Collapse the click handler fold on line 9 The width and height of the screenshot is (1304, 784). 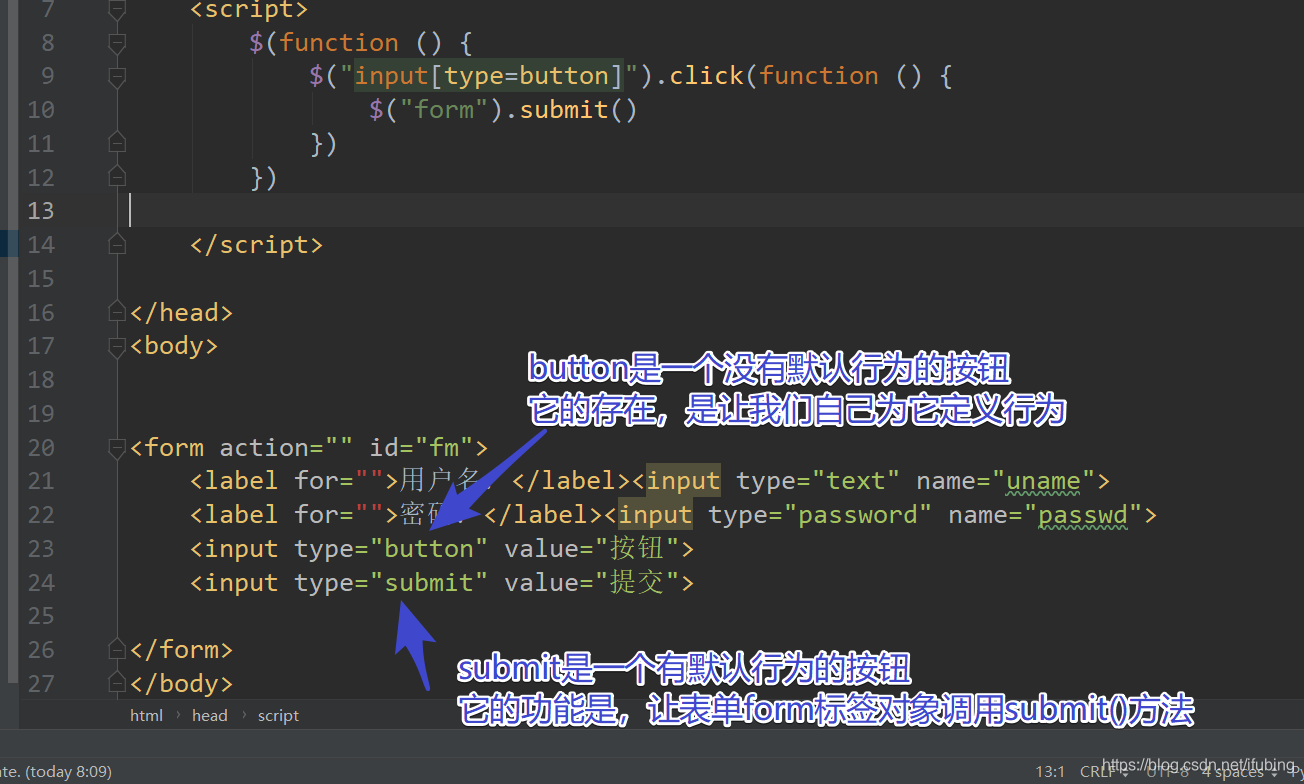(x=117, y=77)
